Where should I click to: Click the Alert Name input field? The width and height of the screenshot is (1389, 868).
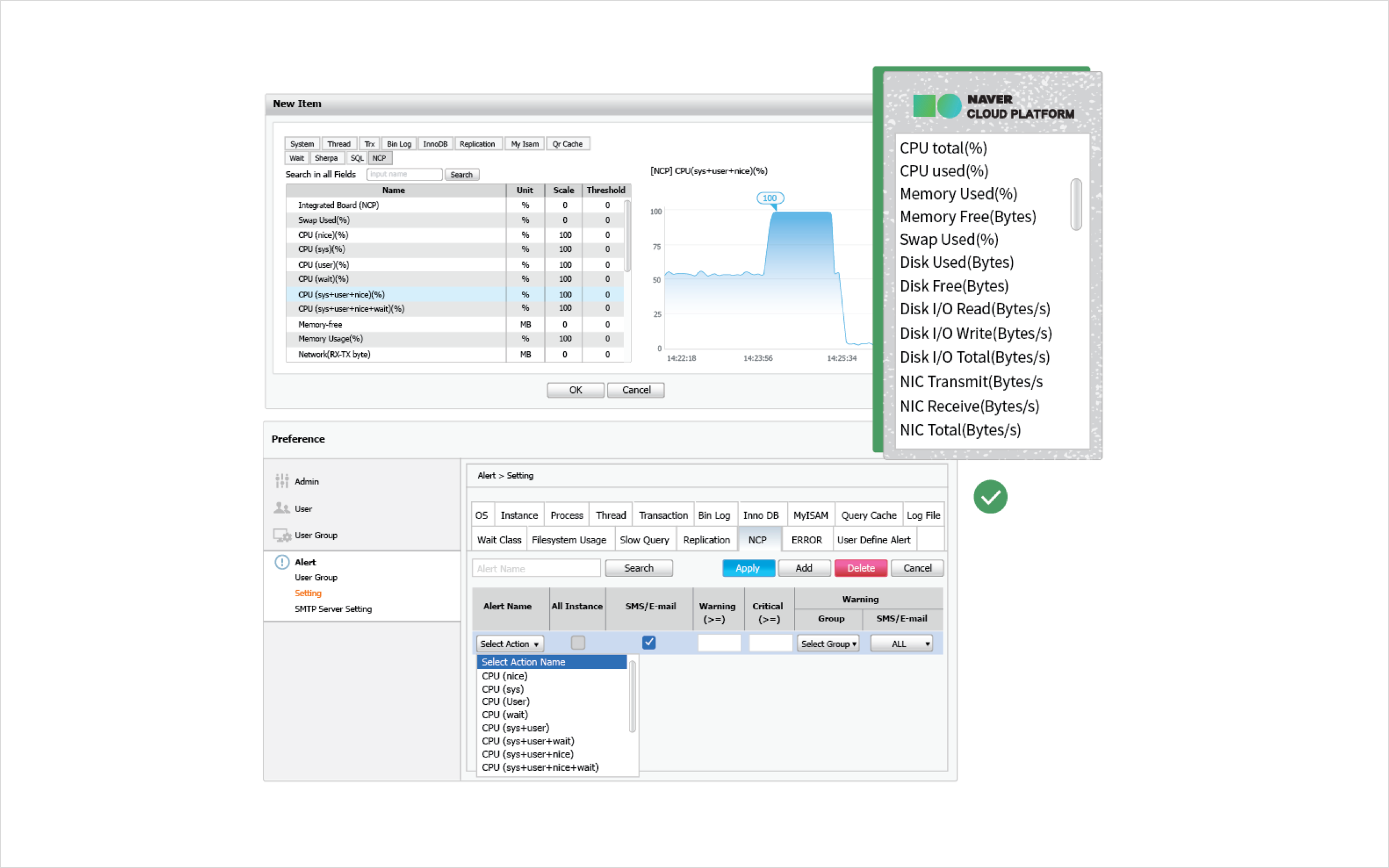click(x=536, y=568)
